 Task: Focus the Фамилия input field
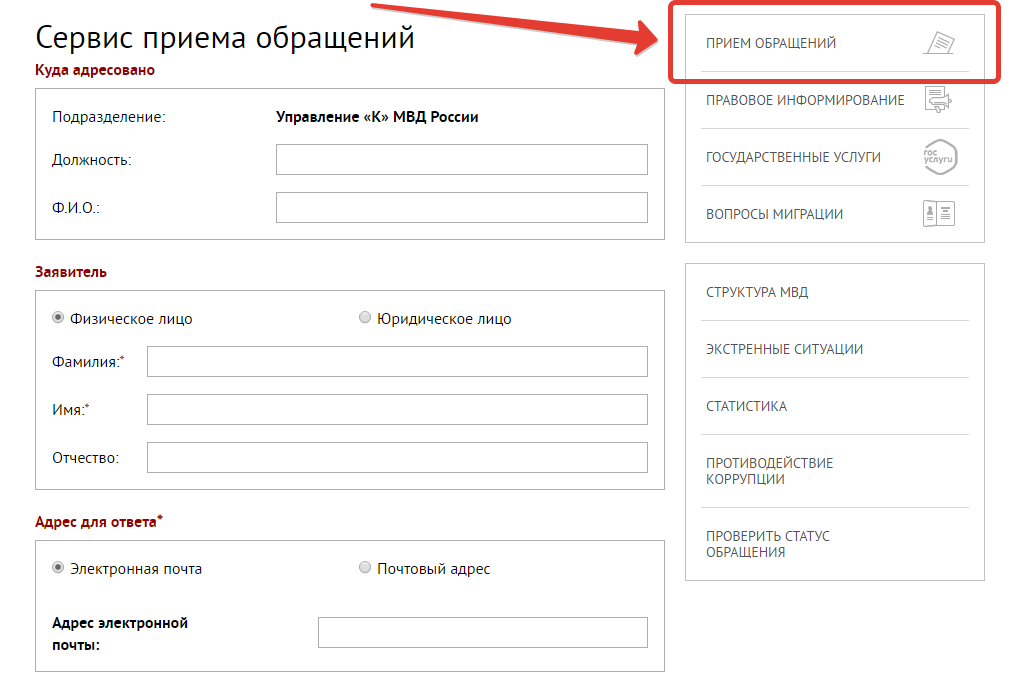pos(397,361)
